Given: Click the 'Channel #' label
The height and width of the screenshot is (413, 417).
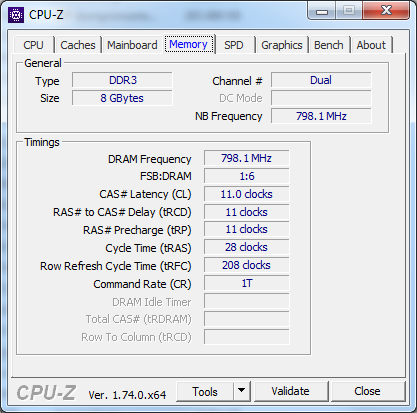Looking at the screenshot, I should [x=237, y=81].
